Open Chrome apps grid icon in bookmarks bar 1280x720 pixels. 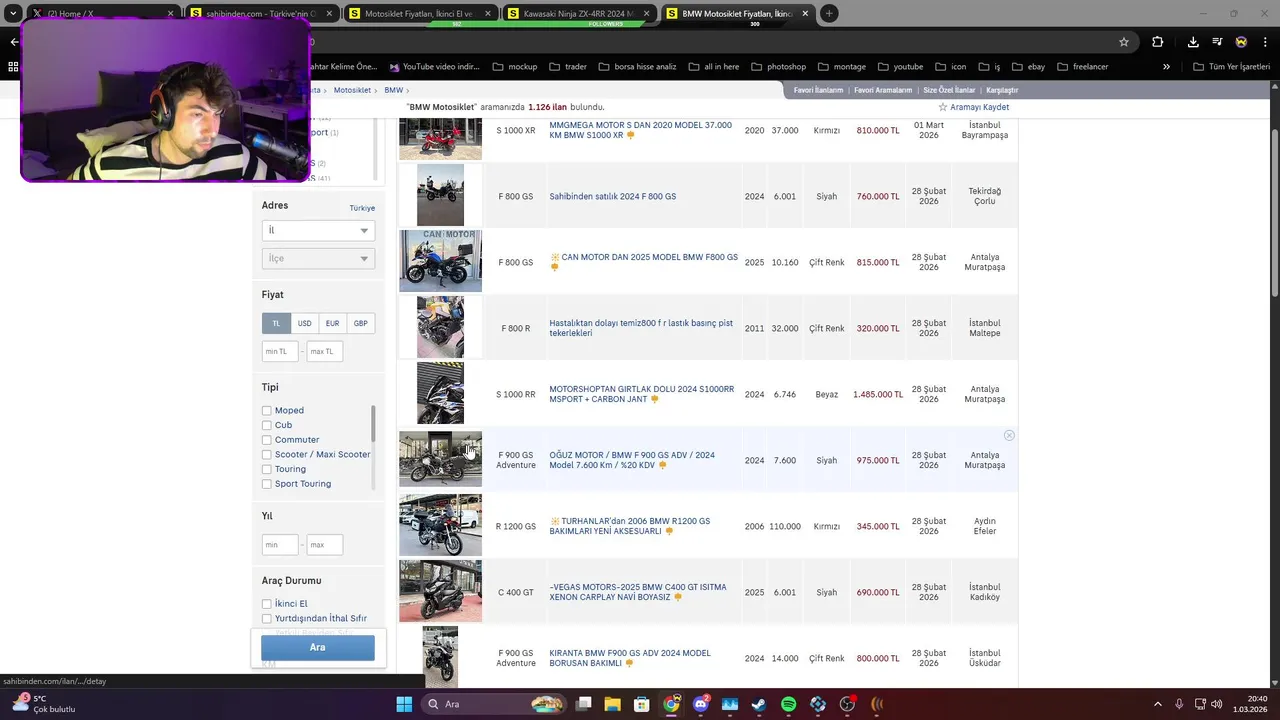13,67
